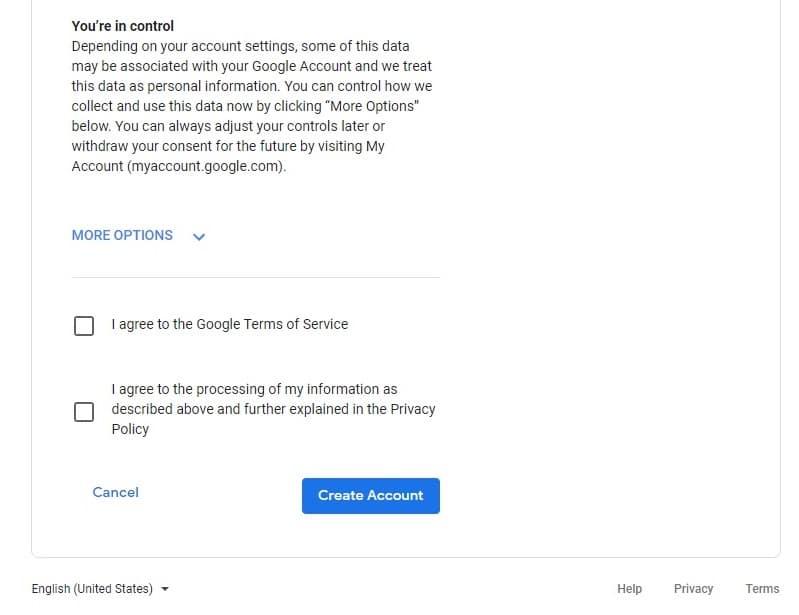Click the 'You're in control' heading
This screenshot has width=799, height=615.
pyautogui.click(x=123, y=26)
